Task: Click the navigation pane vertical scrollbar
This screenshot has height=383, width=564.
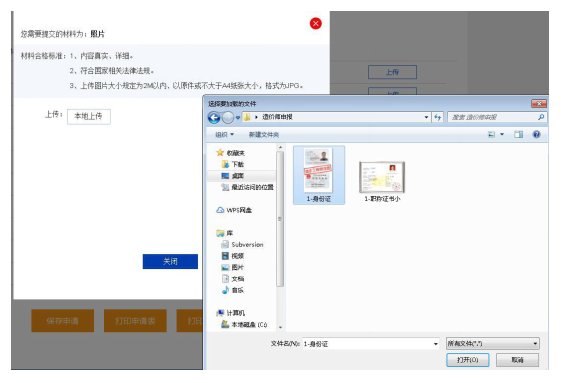Action: 280,219
